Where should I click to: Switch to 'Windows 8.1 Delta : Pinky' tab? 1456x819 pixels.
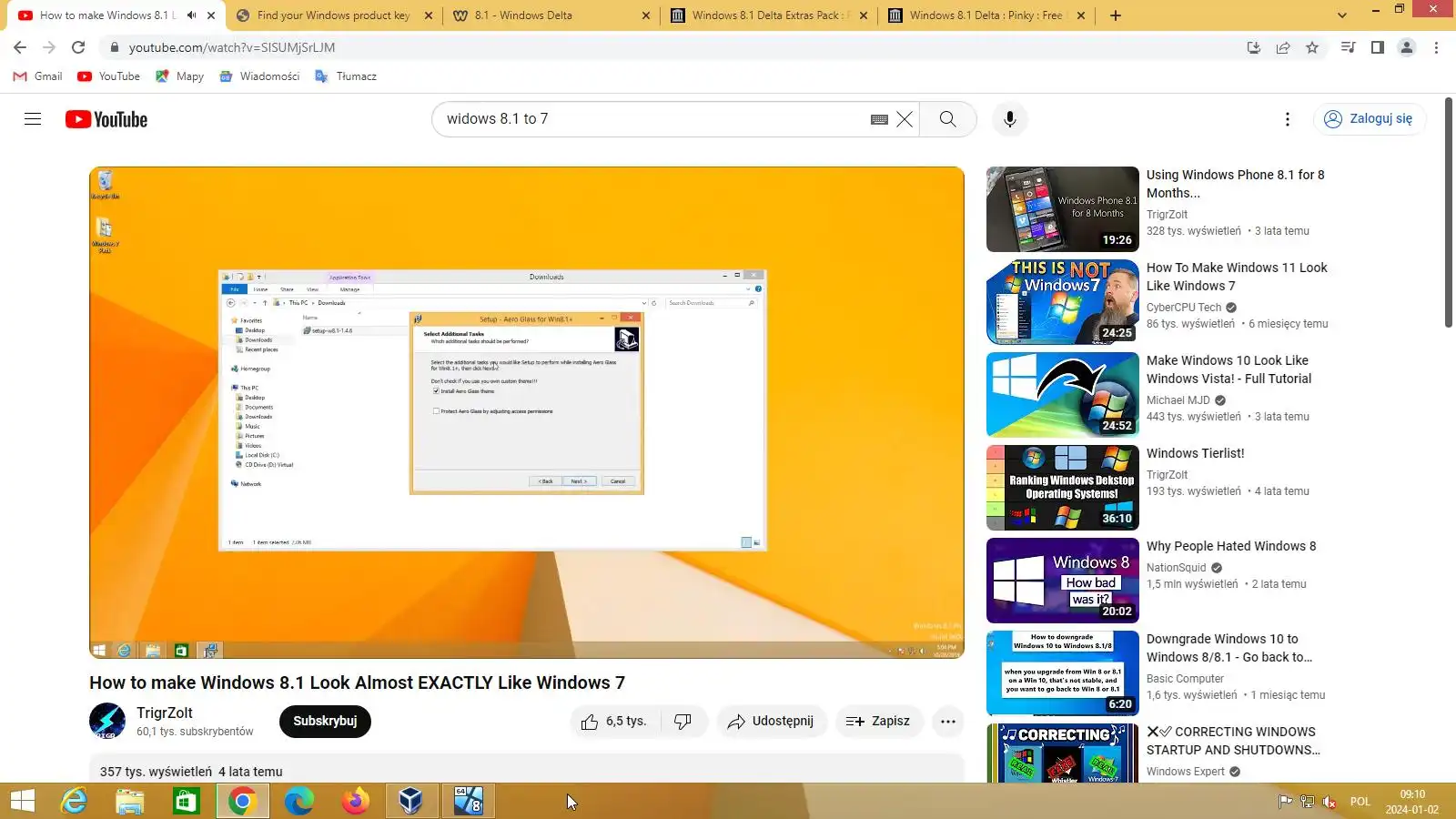(x=986, y=15)
